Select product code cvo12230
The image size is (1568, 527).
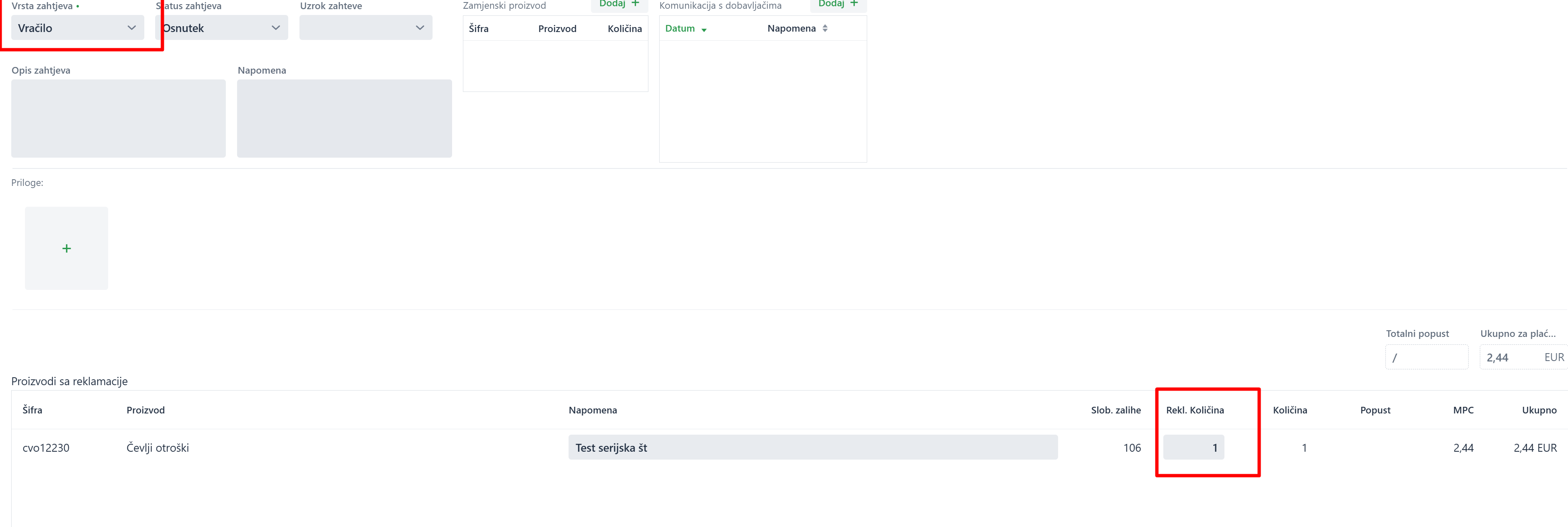click(x=46, y=448)
